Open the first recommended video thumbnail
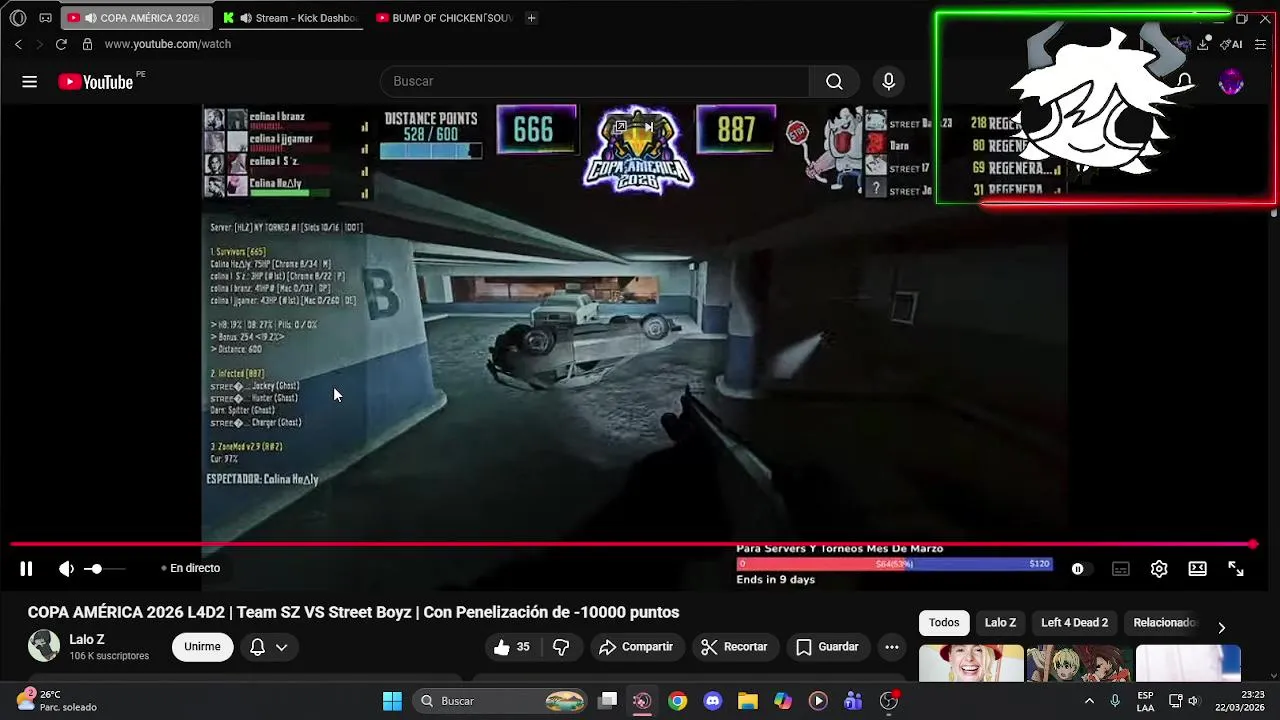Image resolution: width=1280 pixels, height=720 pixels. (x=971, y=663)
